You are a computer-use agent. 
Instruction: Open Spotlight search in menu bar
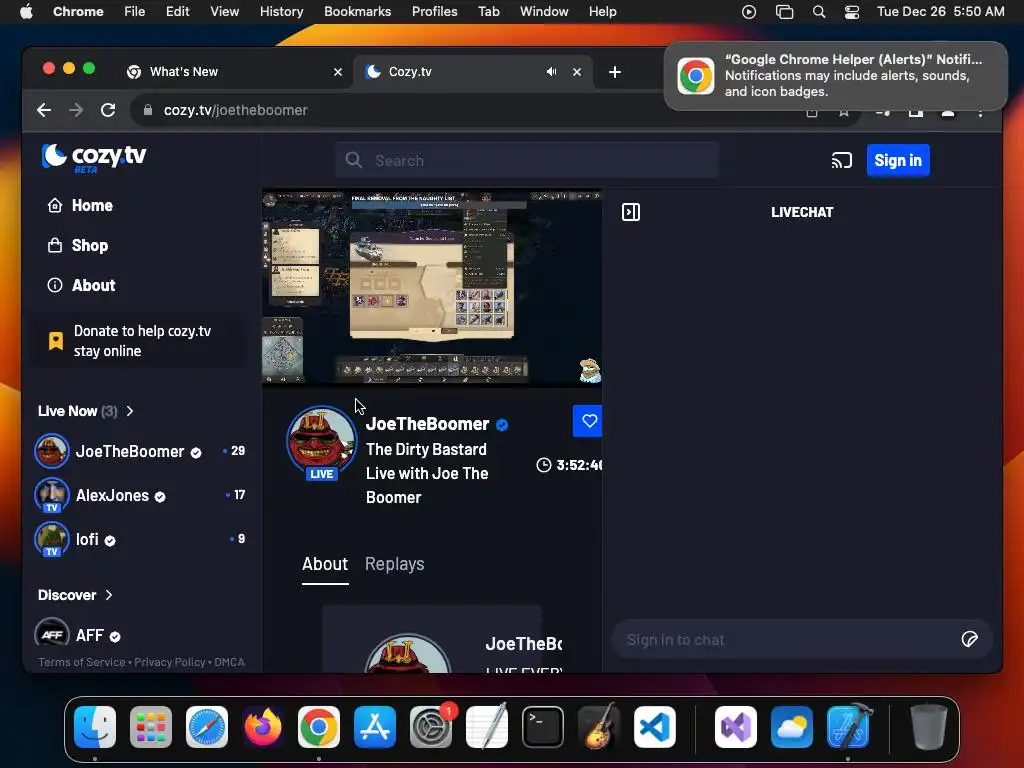point(818,12)
